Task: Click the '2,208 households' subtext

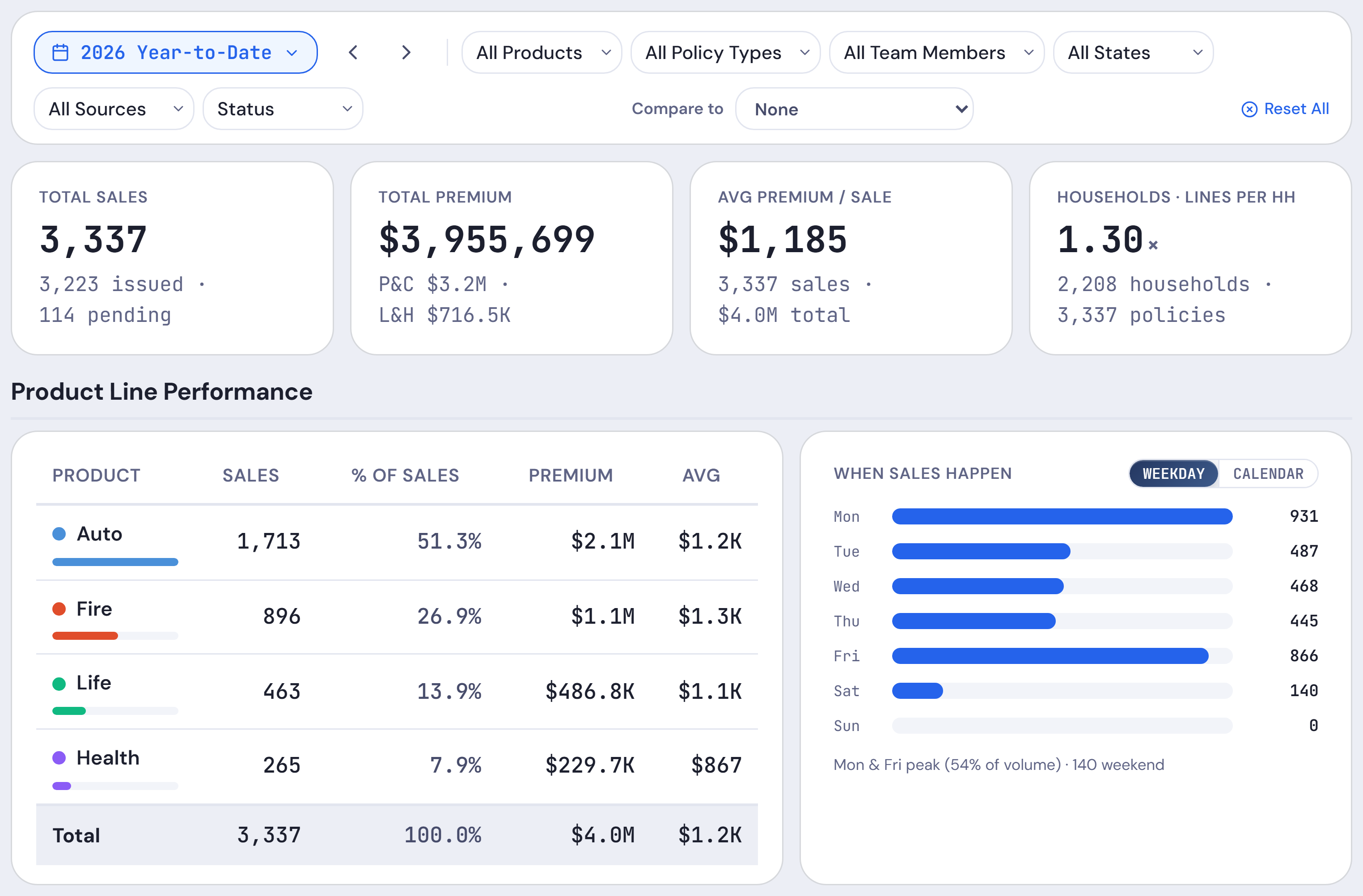Action: 1153,284
